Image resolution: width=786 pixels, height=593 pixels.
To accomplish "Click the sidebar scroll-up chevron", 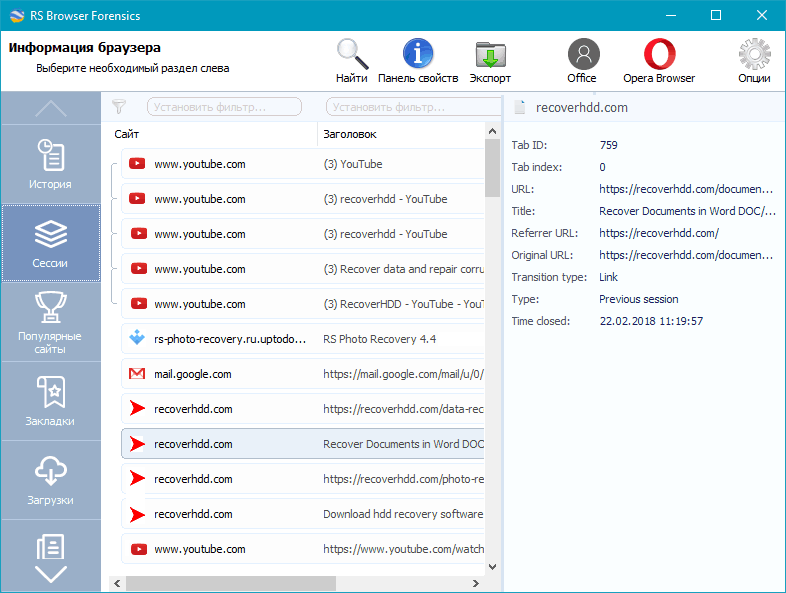I will [x=51, y=108].
